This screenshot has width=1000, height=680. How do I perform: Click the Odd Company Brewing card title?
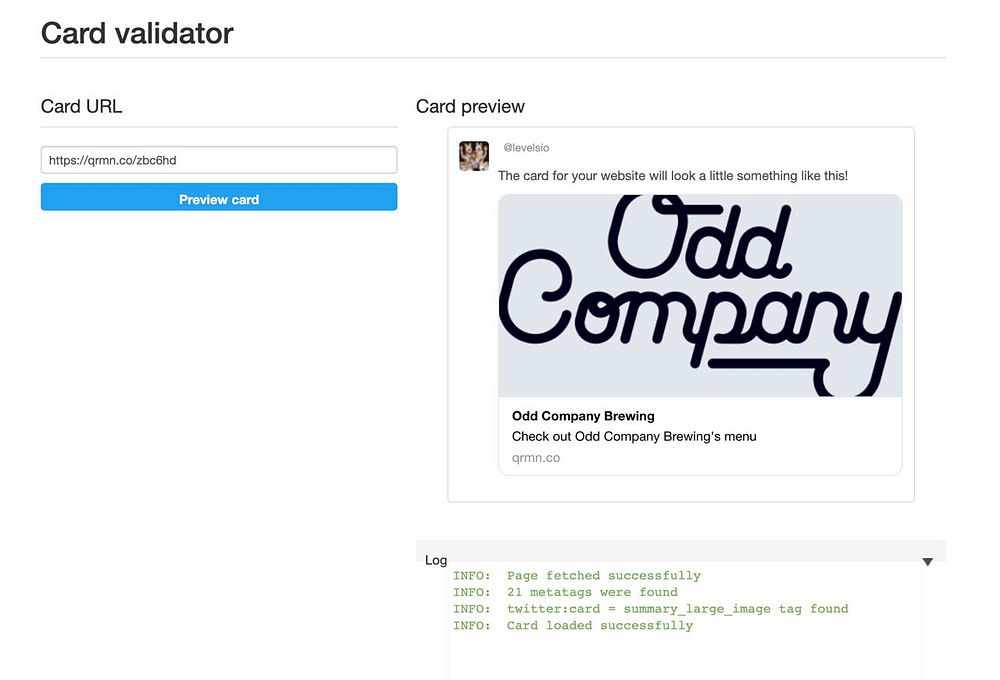tap(583, 416)
